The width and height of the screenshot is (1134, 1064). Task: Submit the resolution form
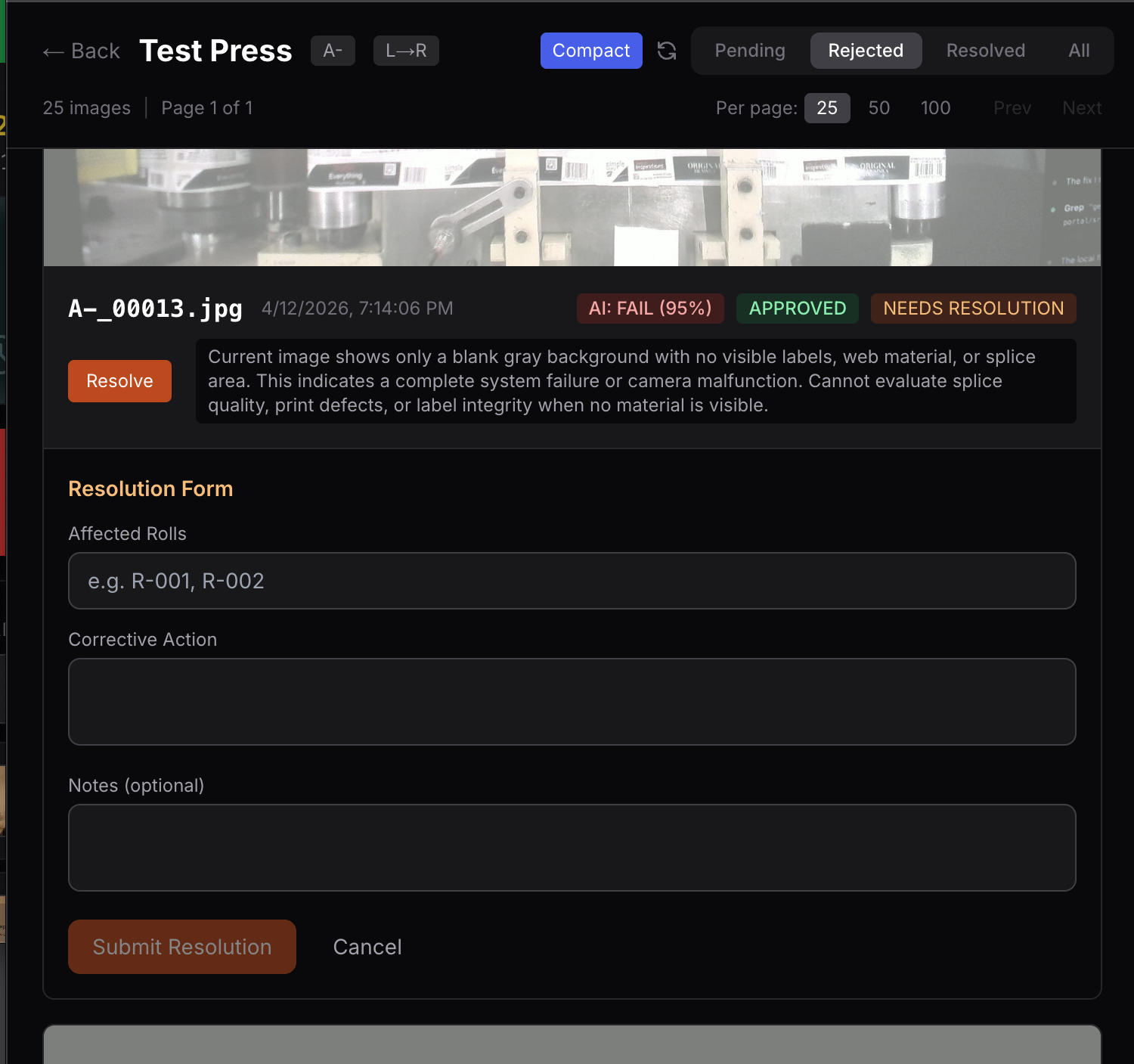coord(181,947)
